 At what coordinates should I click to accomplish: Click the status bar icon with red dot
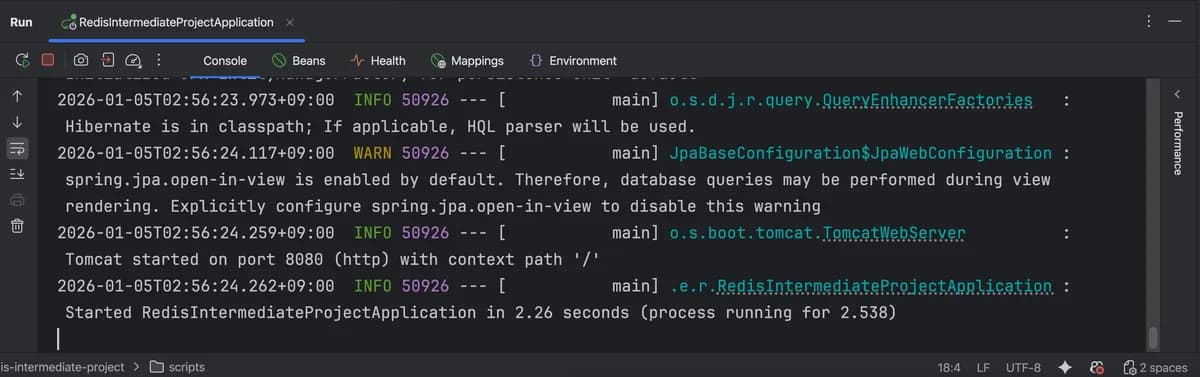tap(1097, 367)
